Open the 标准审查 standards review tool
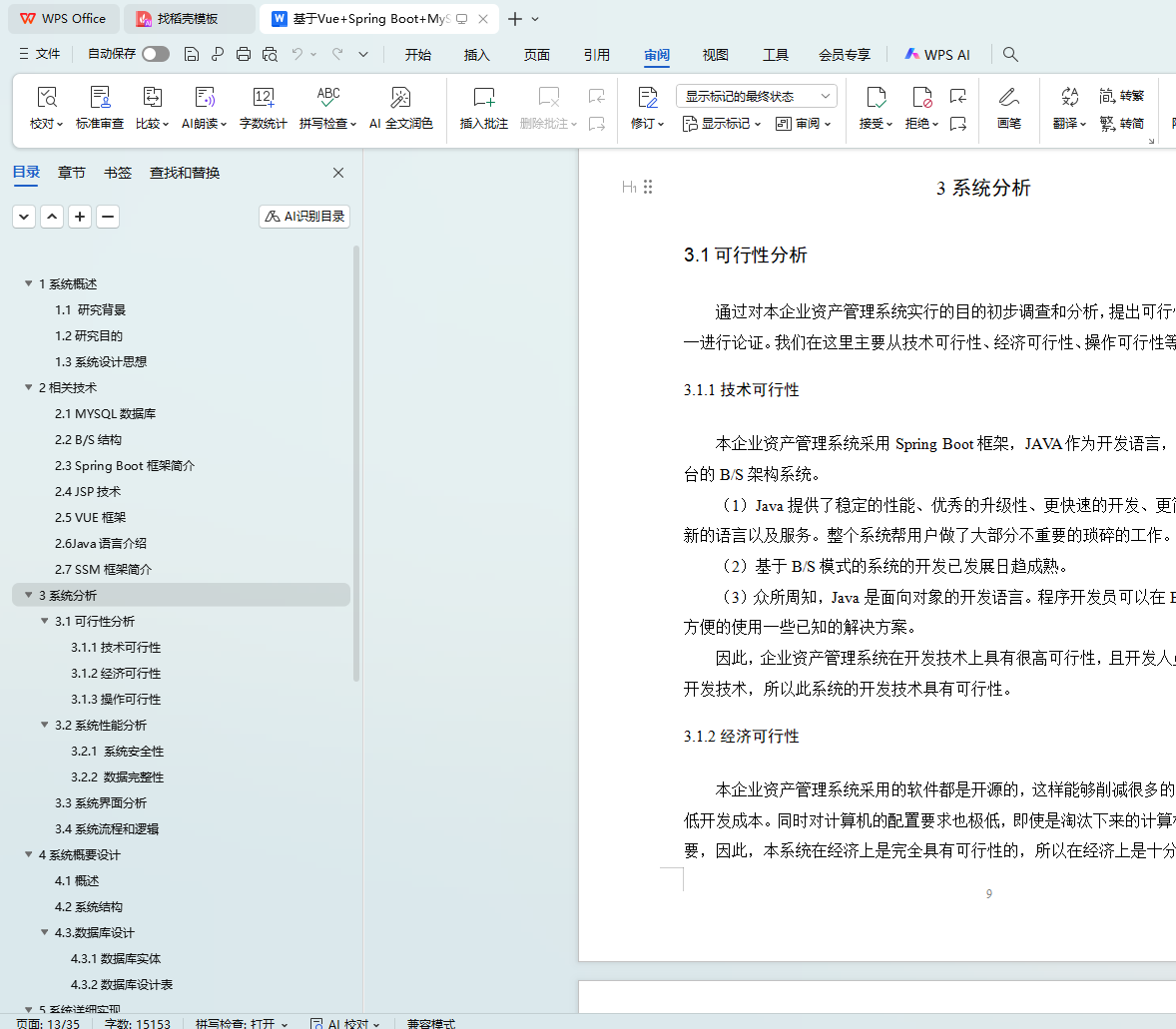 [x=100, y=98]
